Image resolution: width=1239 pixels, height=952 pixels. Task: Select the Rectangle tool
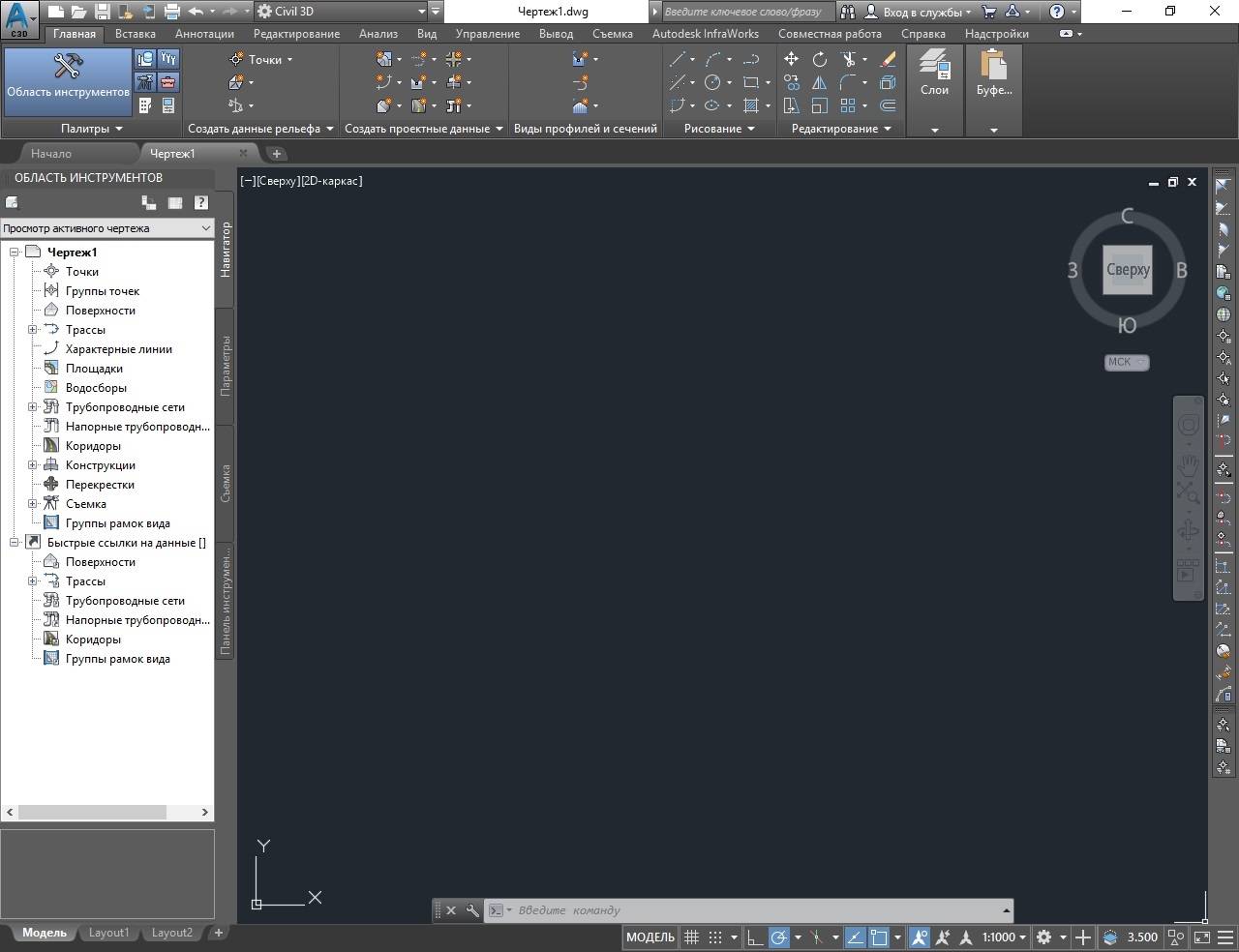pyautogui.click(x=751, y=82)
